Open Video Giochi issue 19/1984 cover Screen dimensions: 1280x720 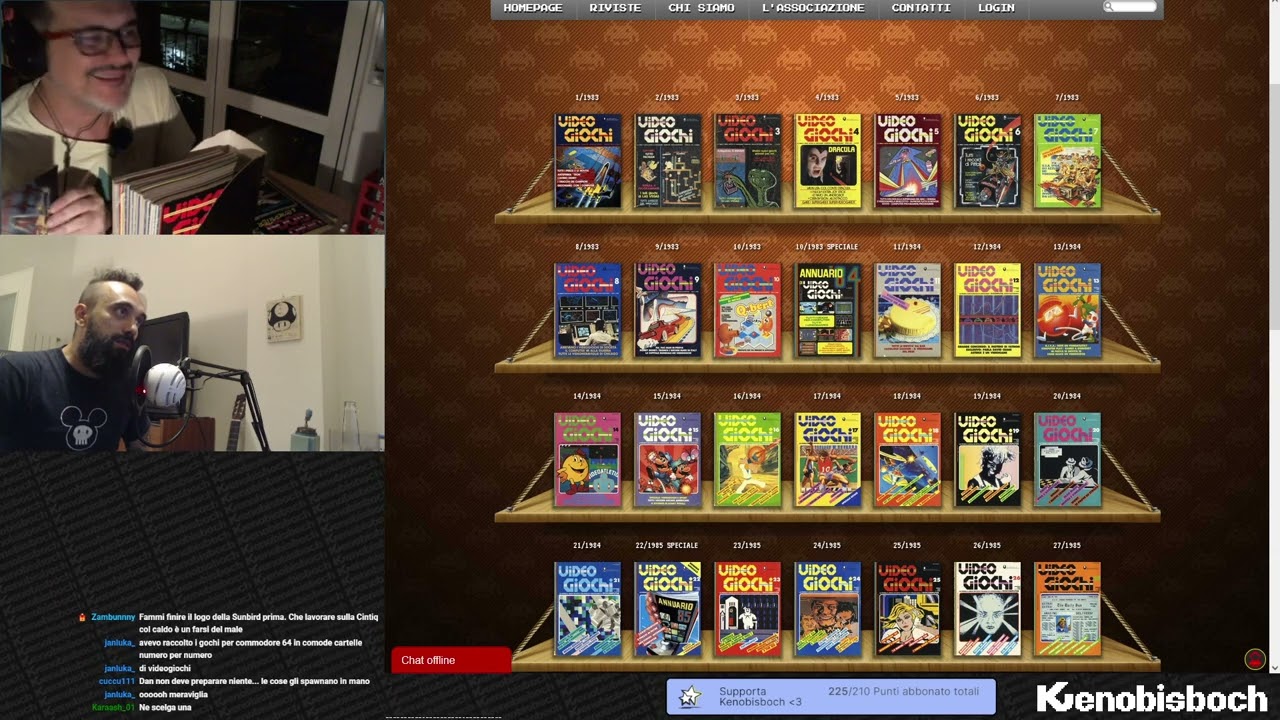[x=988, y=460]
